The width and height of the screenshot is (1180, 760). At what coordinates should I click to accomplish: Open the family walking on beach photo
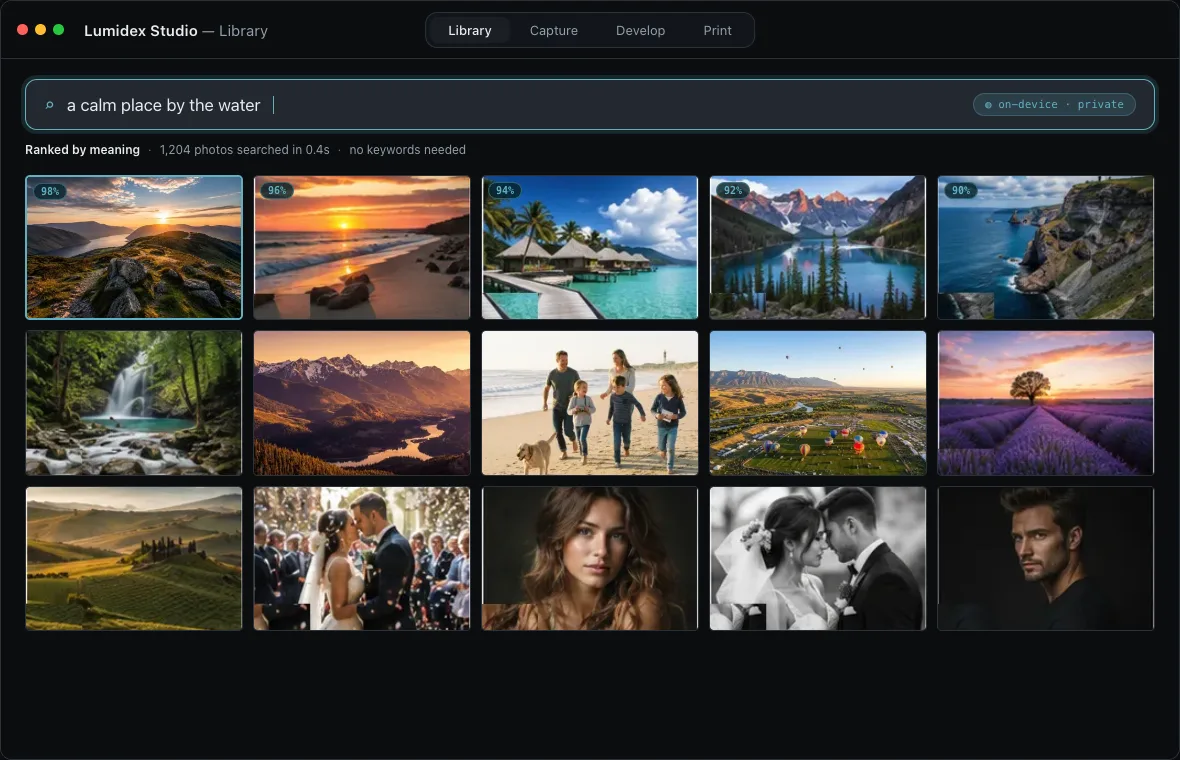[590, 403]
